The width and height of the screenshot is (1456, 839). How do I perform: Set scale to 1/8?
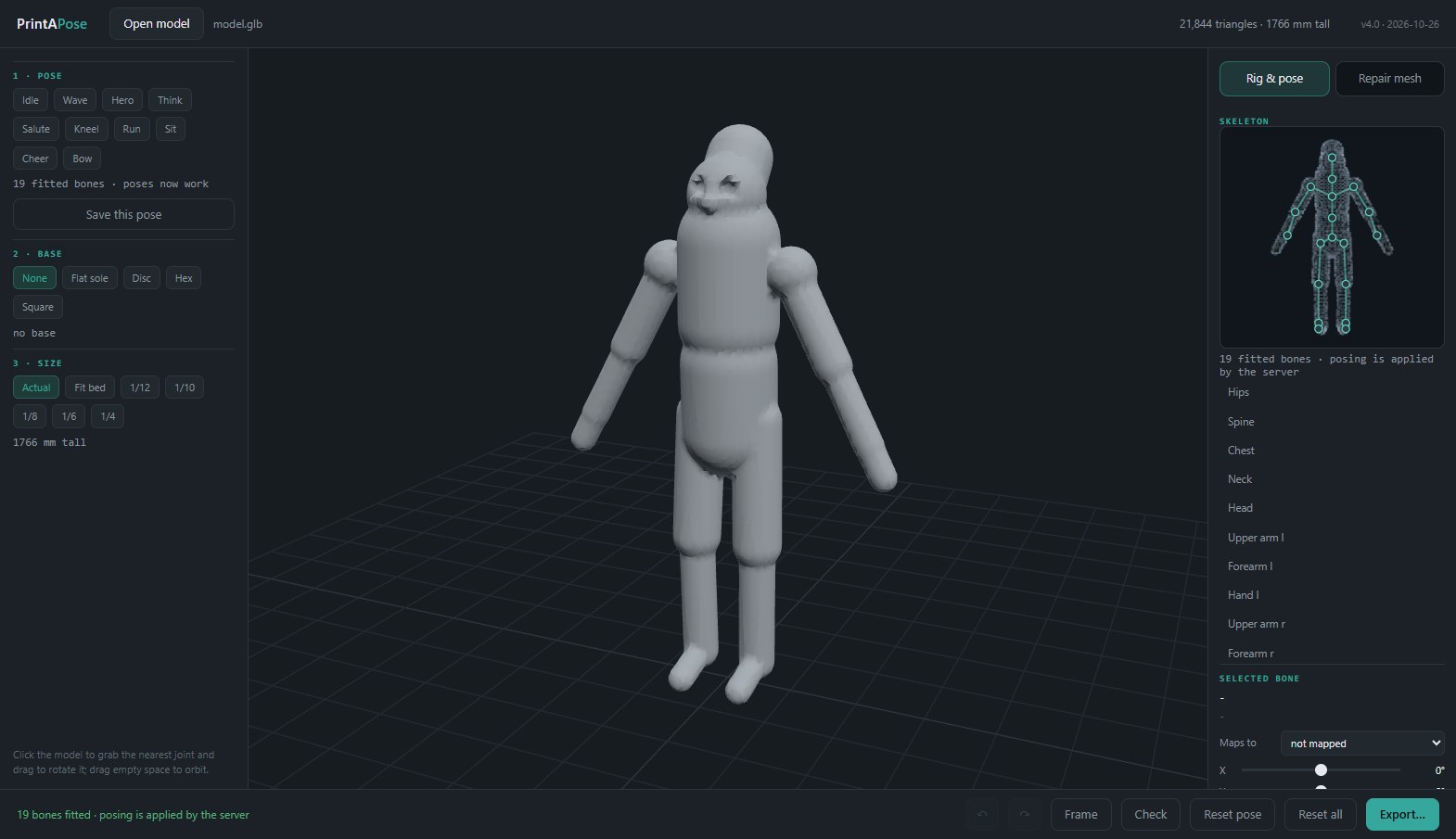[30, 416]
